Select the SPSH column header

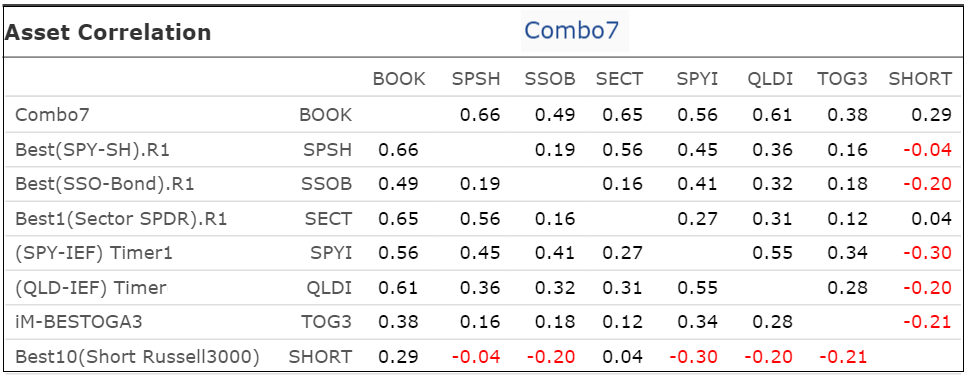(475, 79)
